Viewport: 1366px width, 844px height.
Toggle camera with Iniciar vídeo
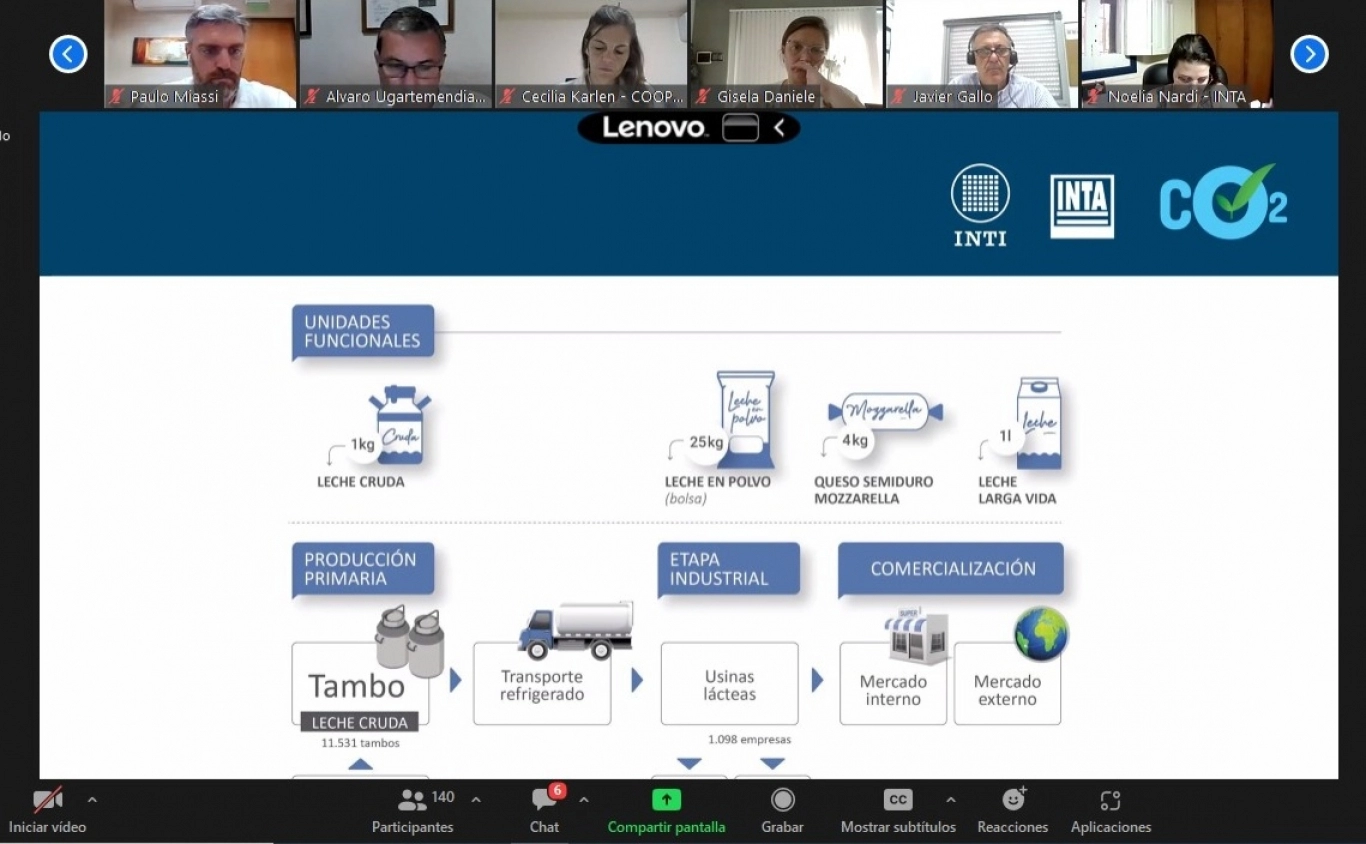pos(47,800)
